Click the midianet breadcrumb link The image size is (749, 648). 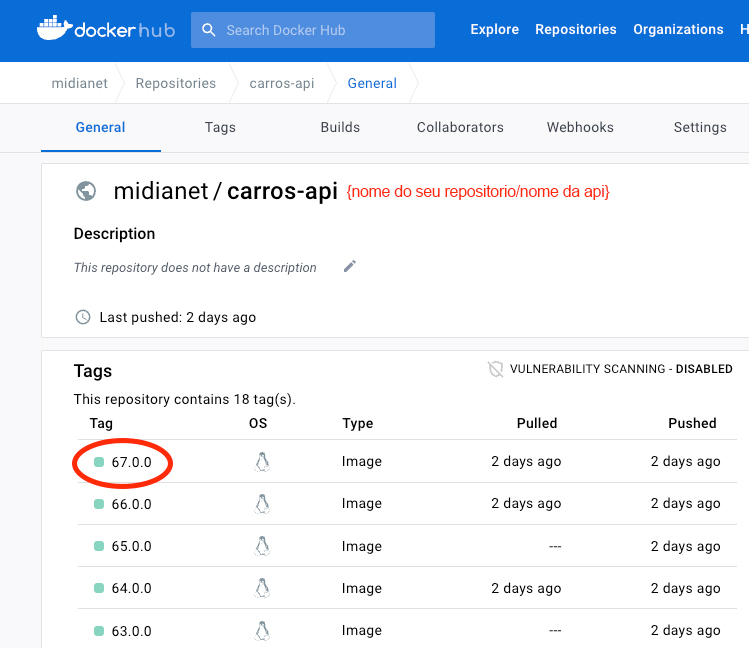tap(80, 83)
